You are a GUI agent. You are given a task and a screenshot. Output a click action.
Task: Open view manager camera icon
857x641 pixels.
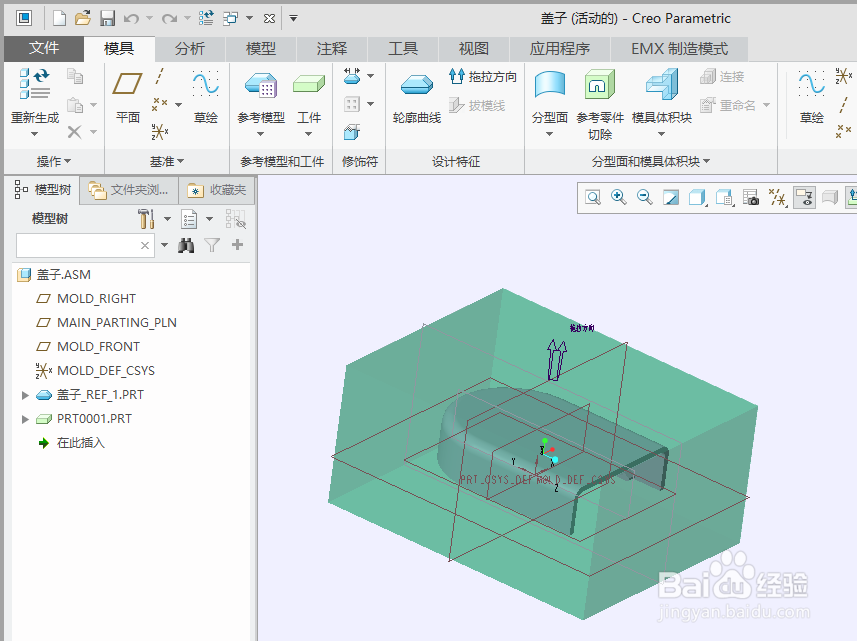click(751, 197)
